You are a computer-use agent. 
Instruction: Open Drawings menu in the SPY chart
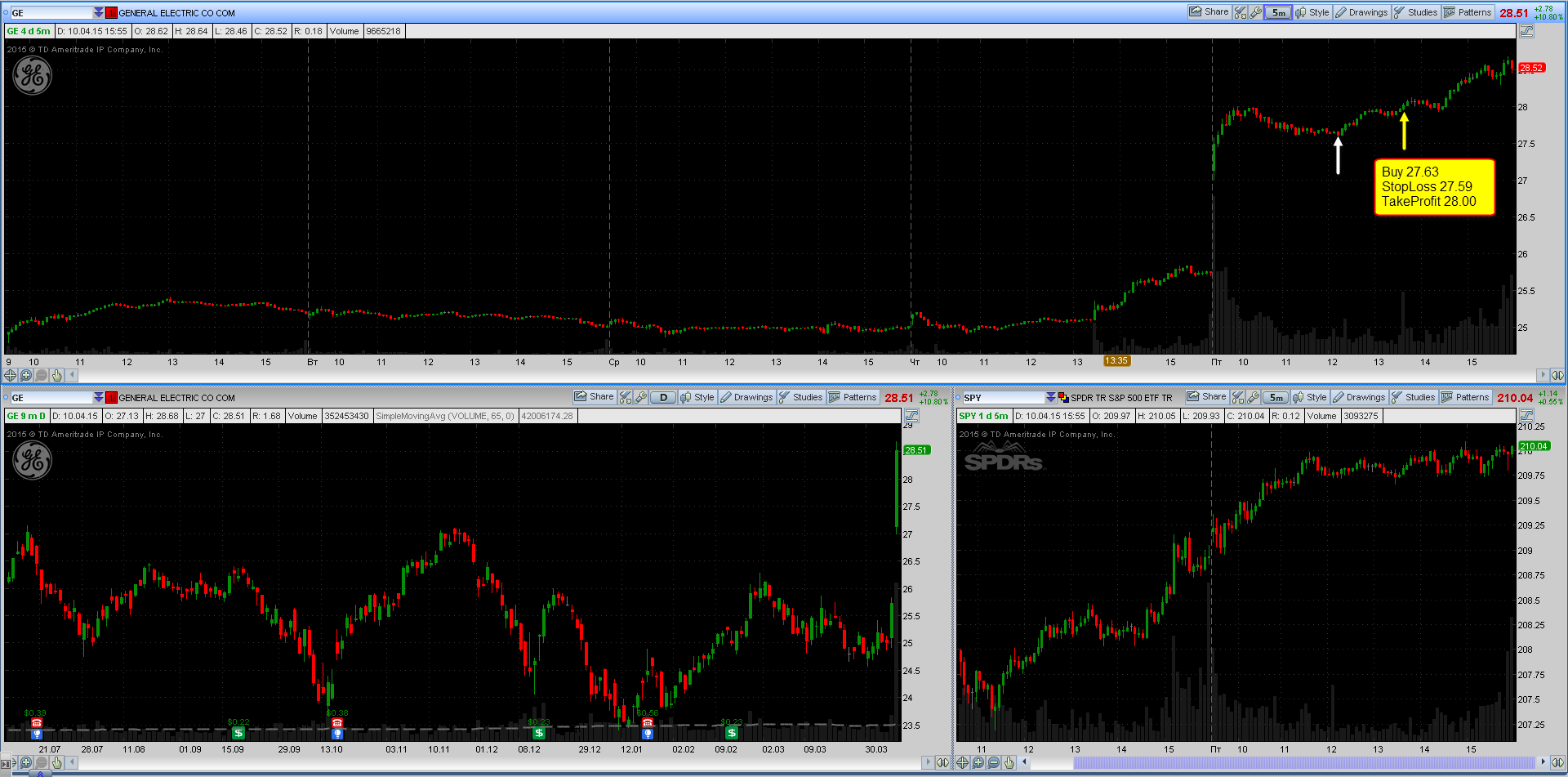coord(1359,397)
